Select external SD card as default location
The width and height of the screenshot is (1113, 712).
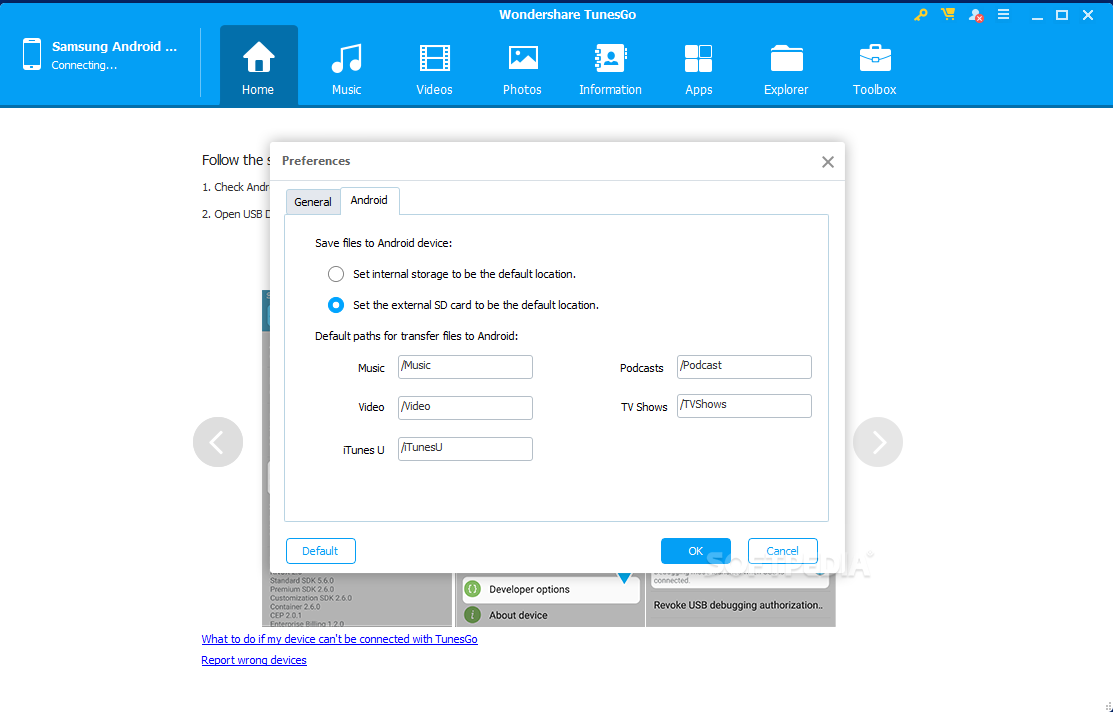[336, 305]
